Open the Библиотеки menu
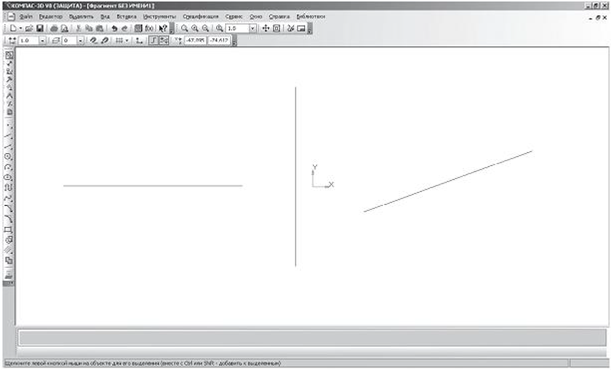The image size is (611, 370). pos(311,17)
